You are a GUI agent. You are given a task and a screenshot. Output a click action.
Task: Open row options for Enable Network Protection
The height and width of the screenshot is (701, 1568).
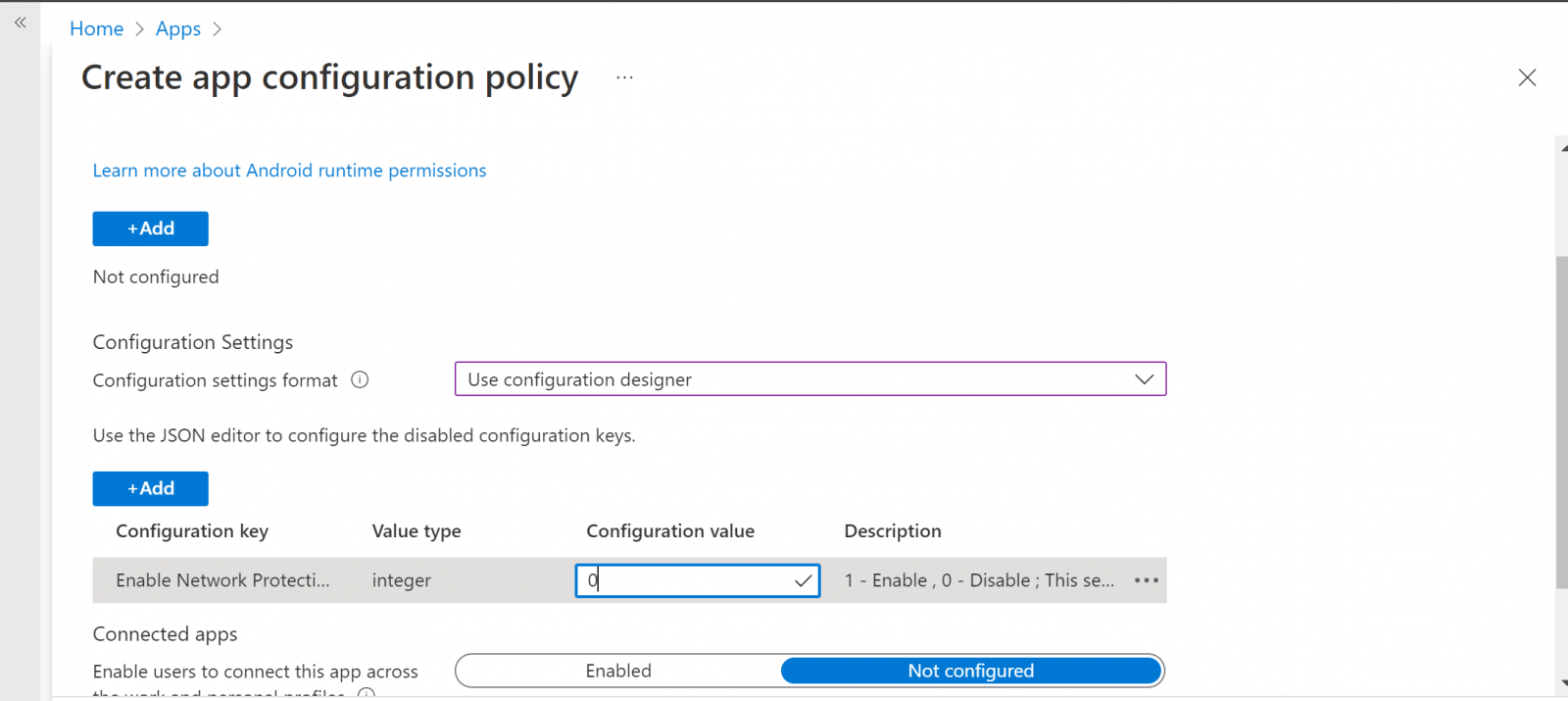point(1146,580)
